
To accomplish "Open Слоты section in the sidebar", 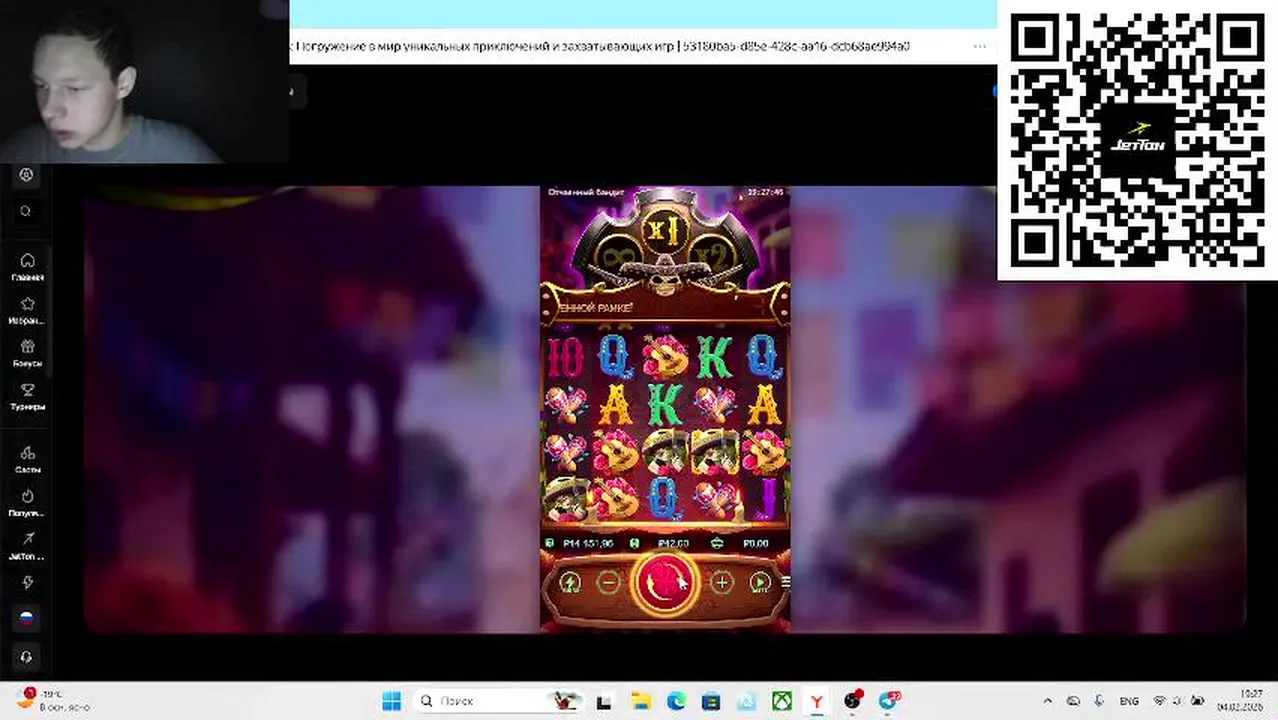I will pos(27,459).
